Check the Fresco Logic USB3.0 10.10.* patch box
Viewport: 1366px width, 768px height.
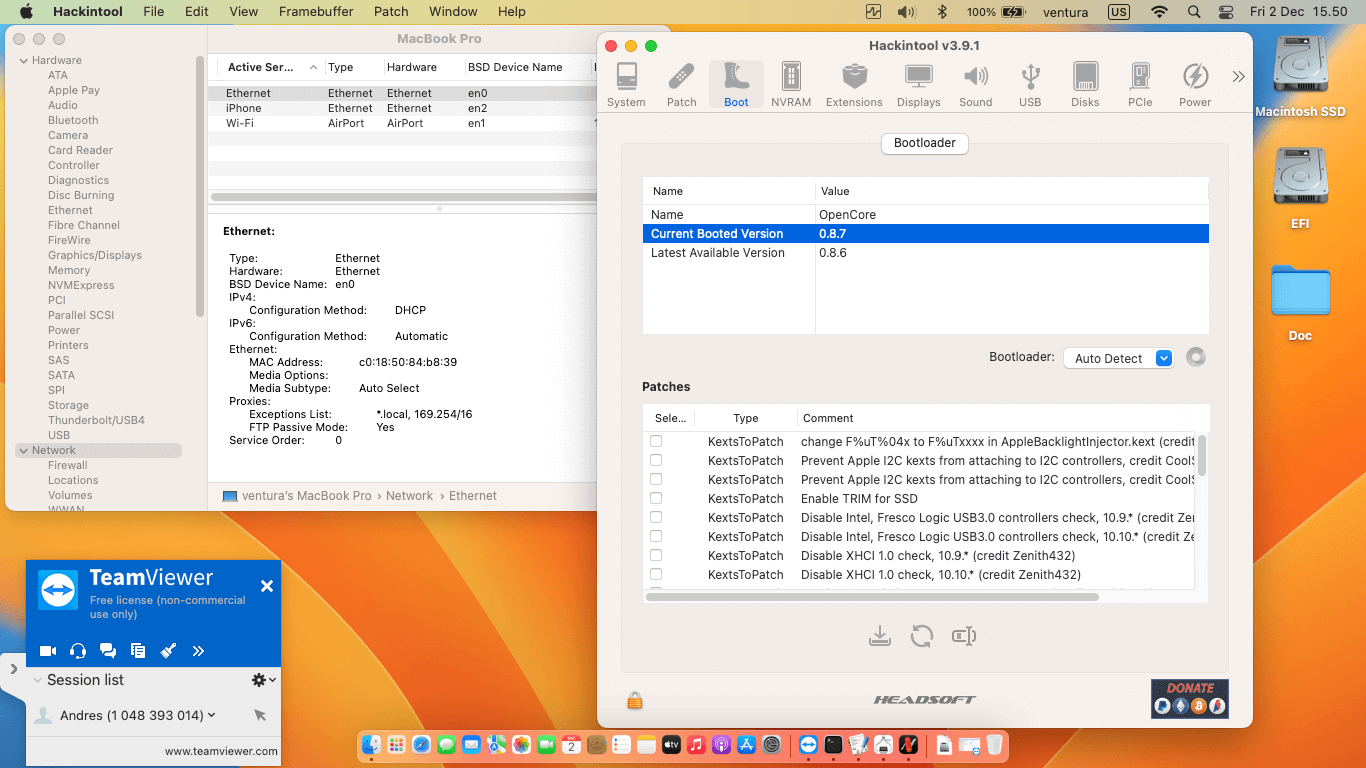pyautogui.click(x=656, y=536)
